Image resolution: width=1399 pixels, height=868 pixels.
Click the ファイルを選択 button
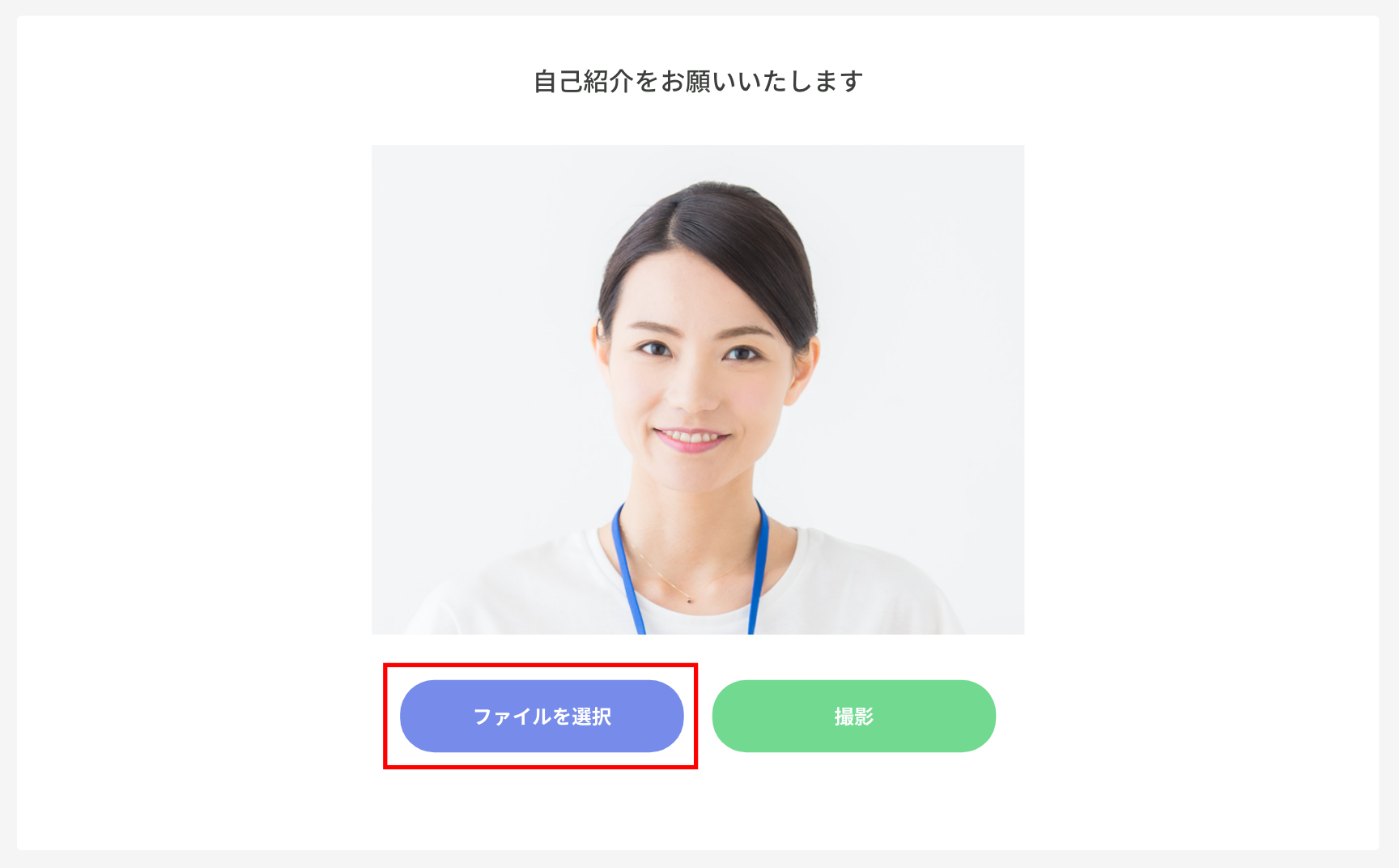coord(542,716)
